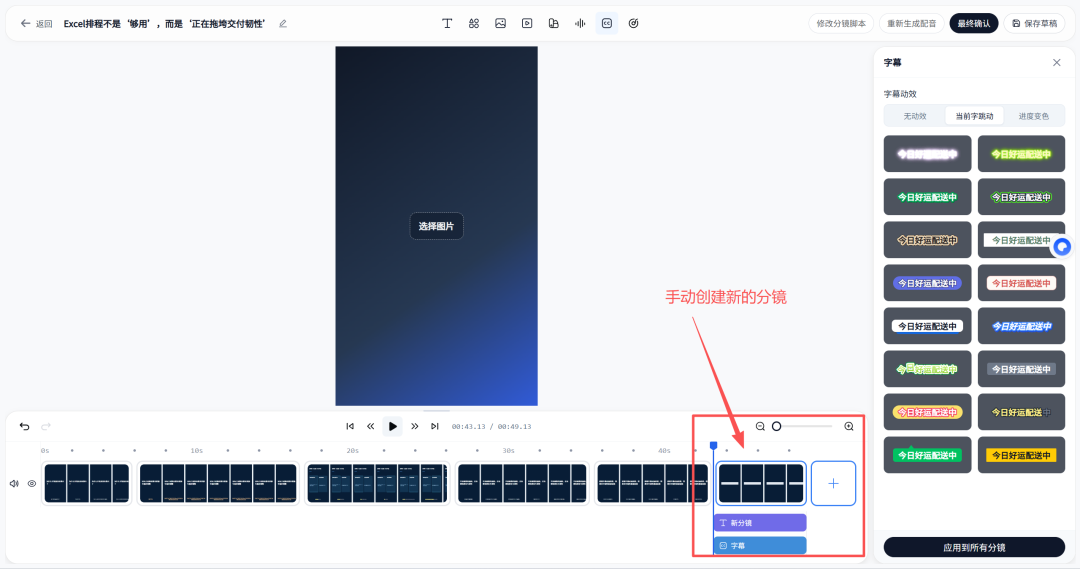Select the third storyboard clip near 20s
The image size is (1080, 569).
377,483
